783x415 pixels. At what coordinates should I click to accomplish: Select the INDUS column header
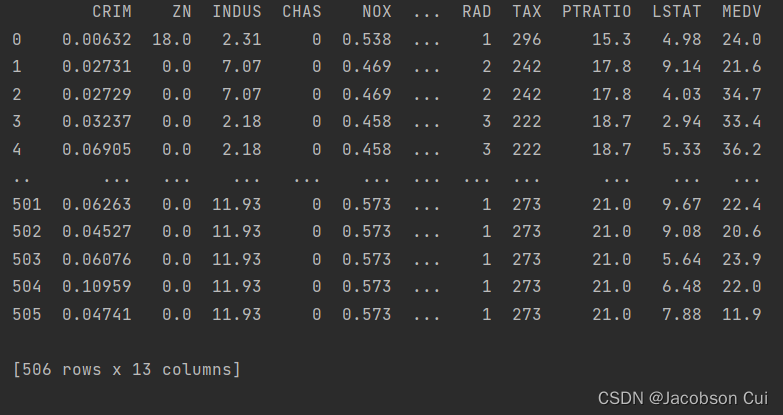pos(237,12)
